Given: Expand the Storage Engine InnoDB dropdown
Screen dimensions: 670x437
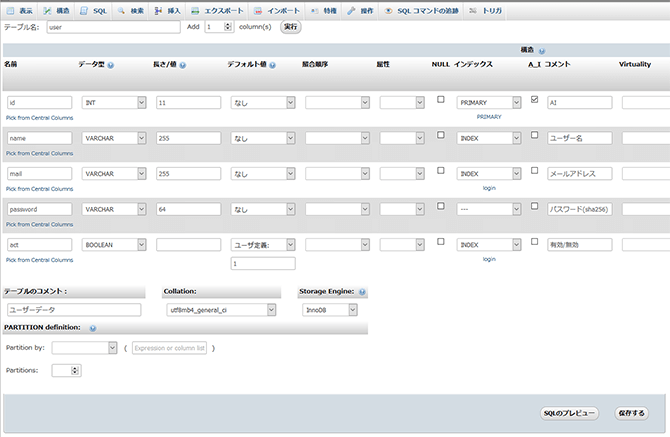Looking at the screenshot, I should point(329,310).
